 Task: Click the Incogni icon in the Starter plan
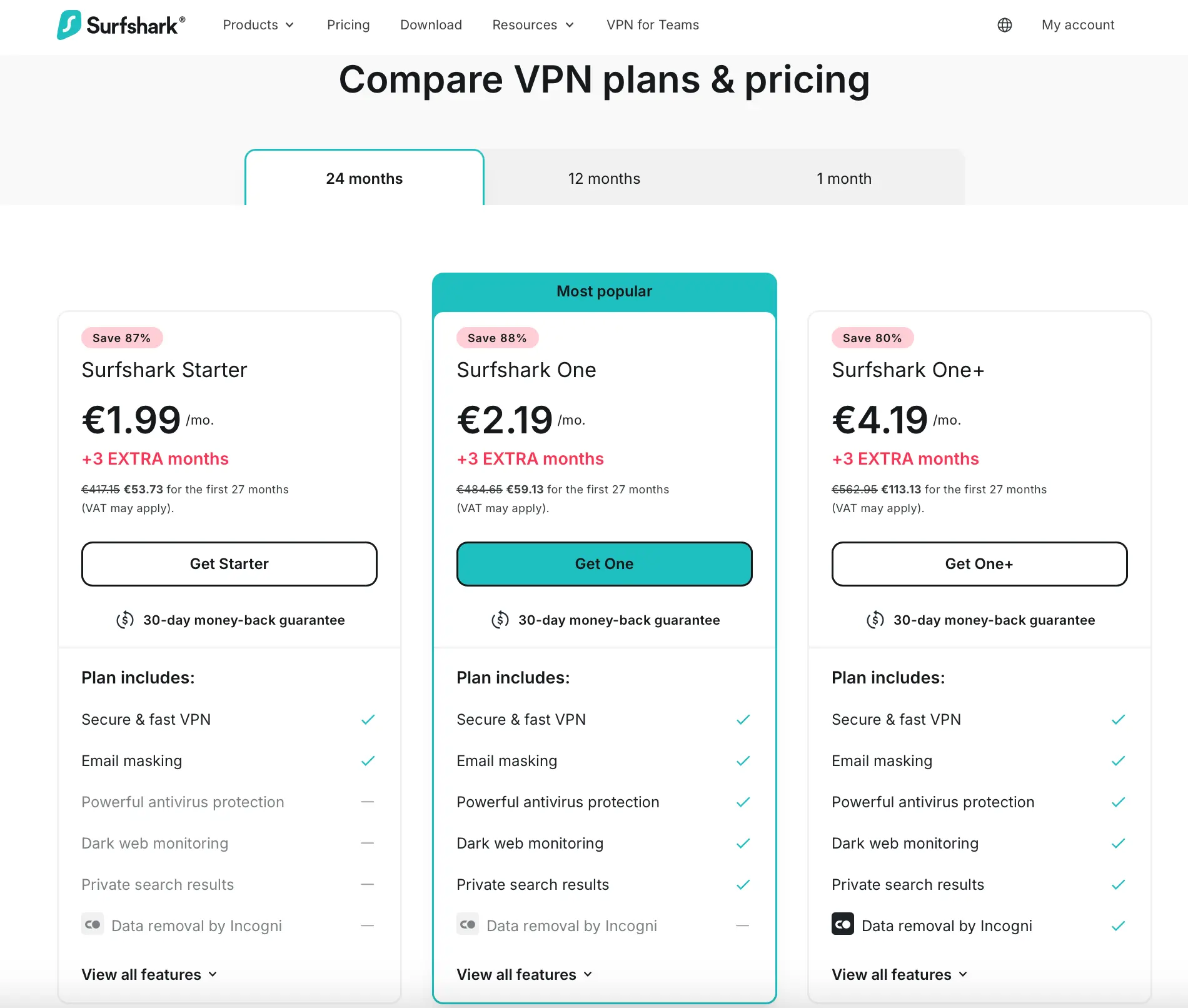[93, 924]
